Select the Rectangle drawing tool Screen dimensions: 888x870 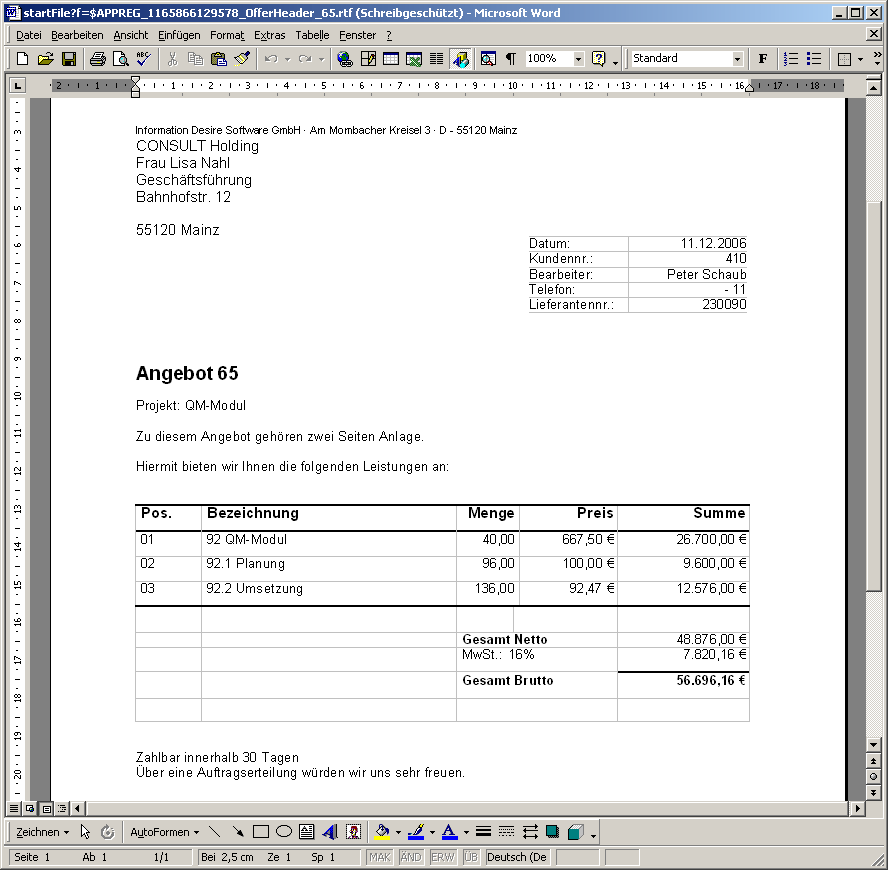(261, 832)
